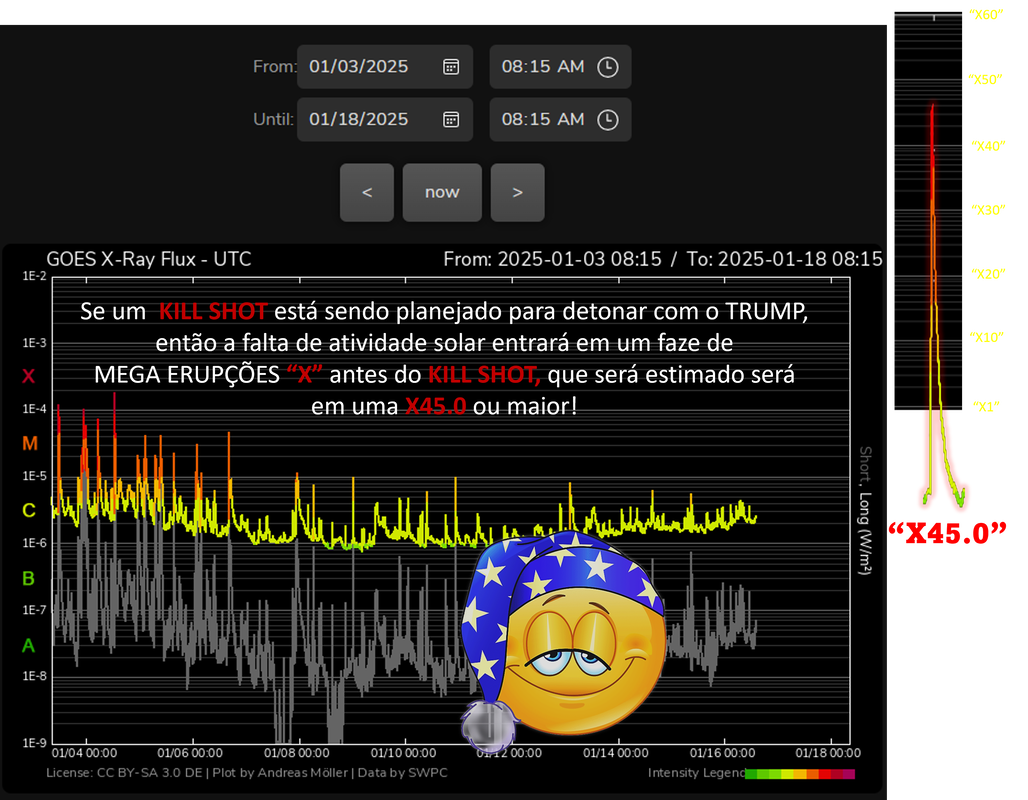Click the '01/16 00:00' x-axis tick label
This screenshot has width=1028, height=800.
tap(722, 753)
